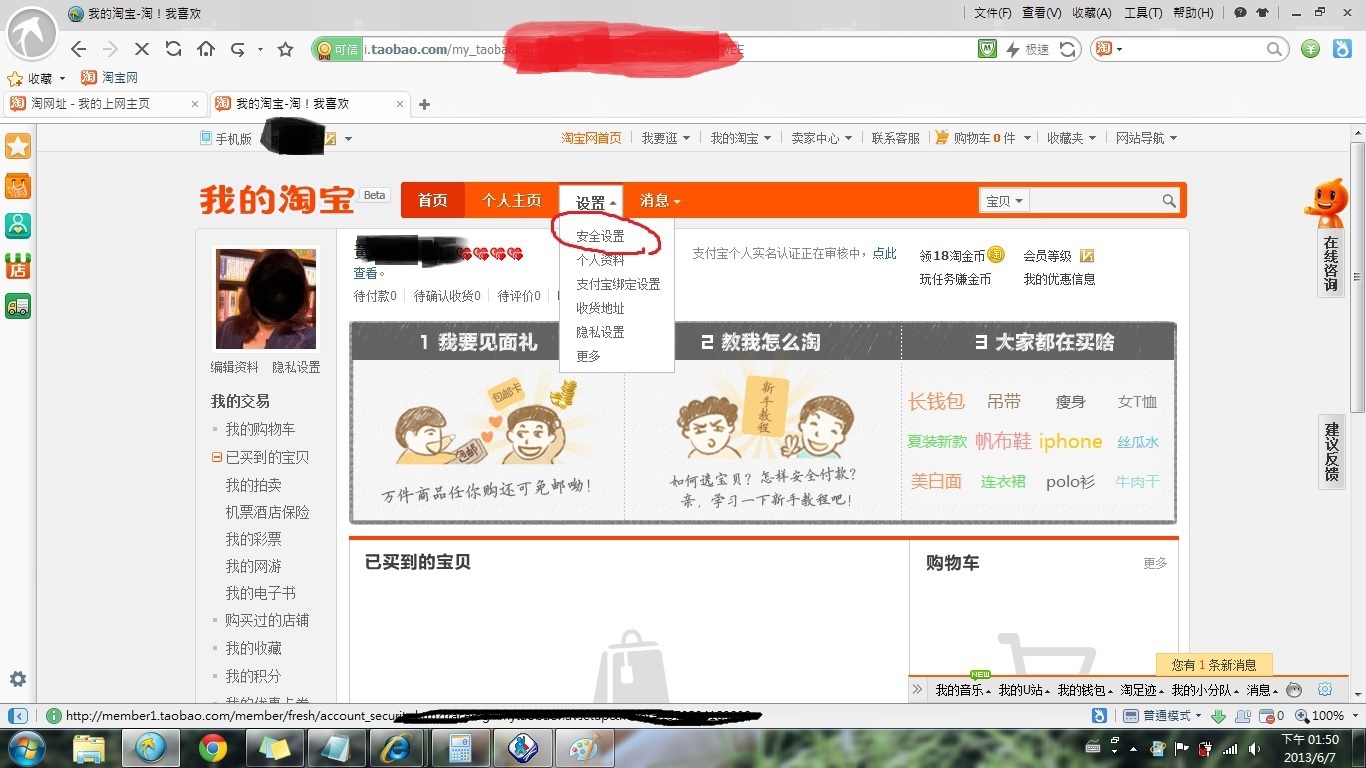
Task: Open a new tab with the plus button
Action: 424,104
